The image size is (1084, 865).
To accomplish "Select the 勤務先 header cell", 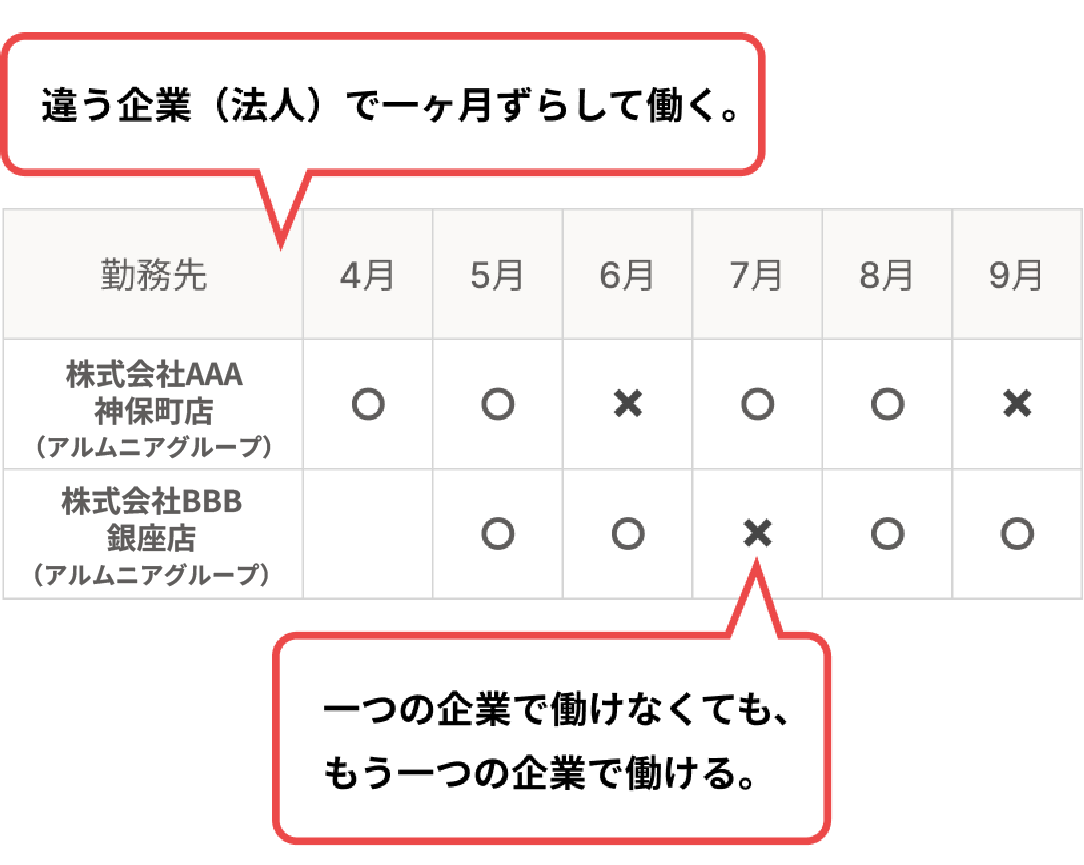I will pos(153,274).
